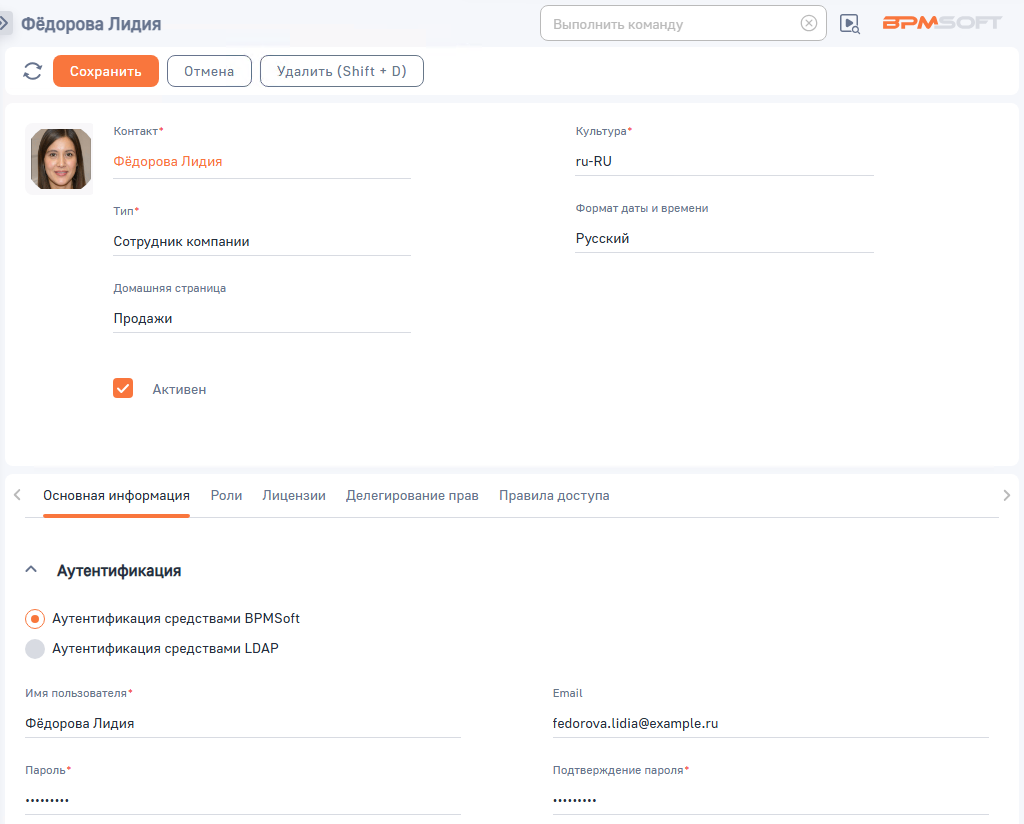Click Фёдорова Лидия profile photo

coord(61,159)
